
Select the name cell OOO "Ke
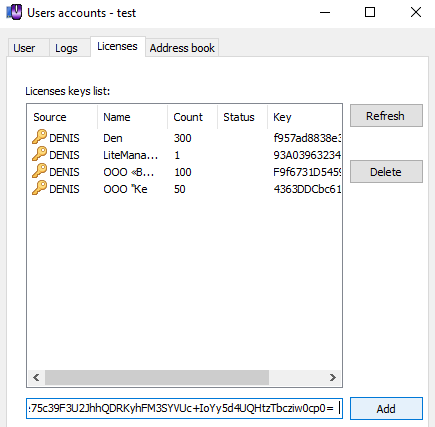tap(125, 189)
